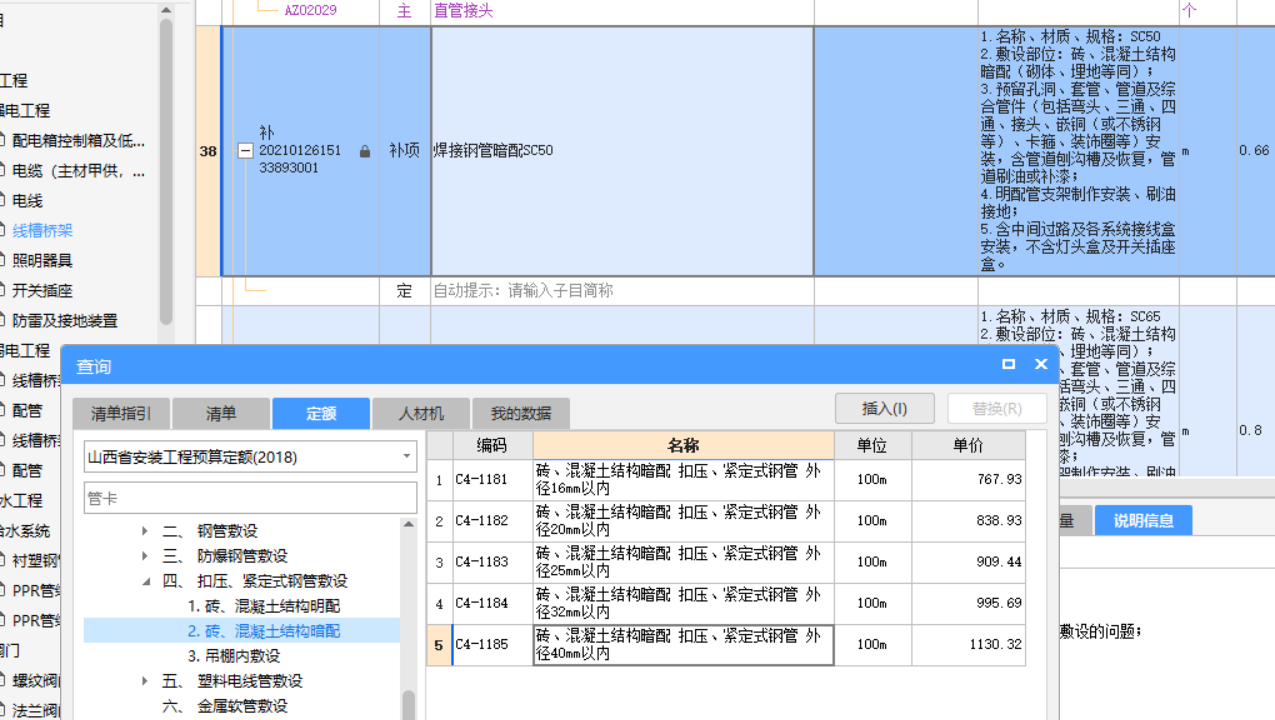This screenshot has height=720, width=1275.
Task: Click the 名称 column header
Action: point(683,445)
